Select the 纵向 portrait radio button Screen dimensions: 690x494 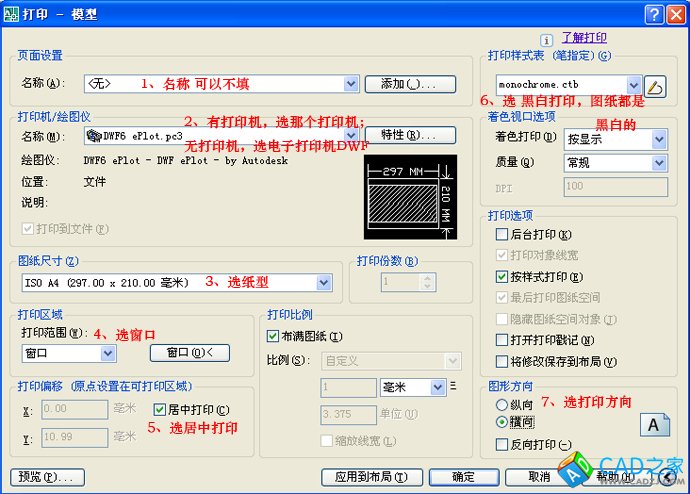(502, 405)
